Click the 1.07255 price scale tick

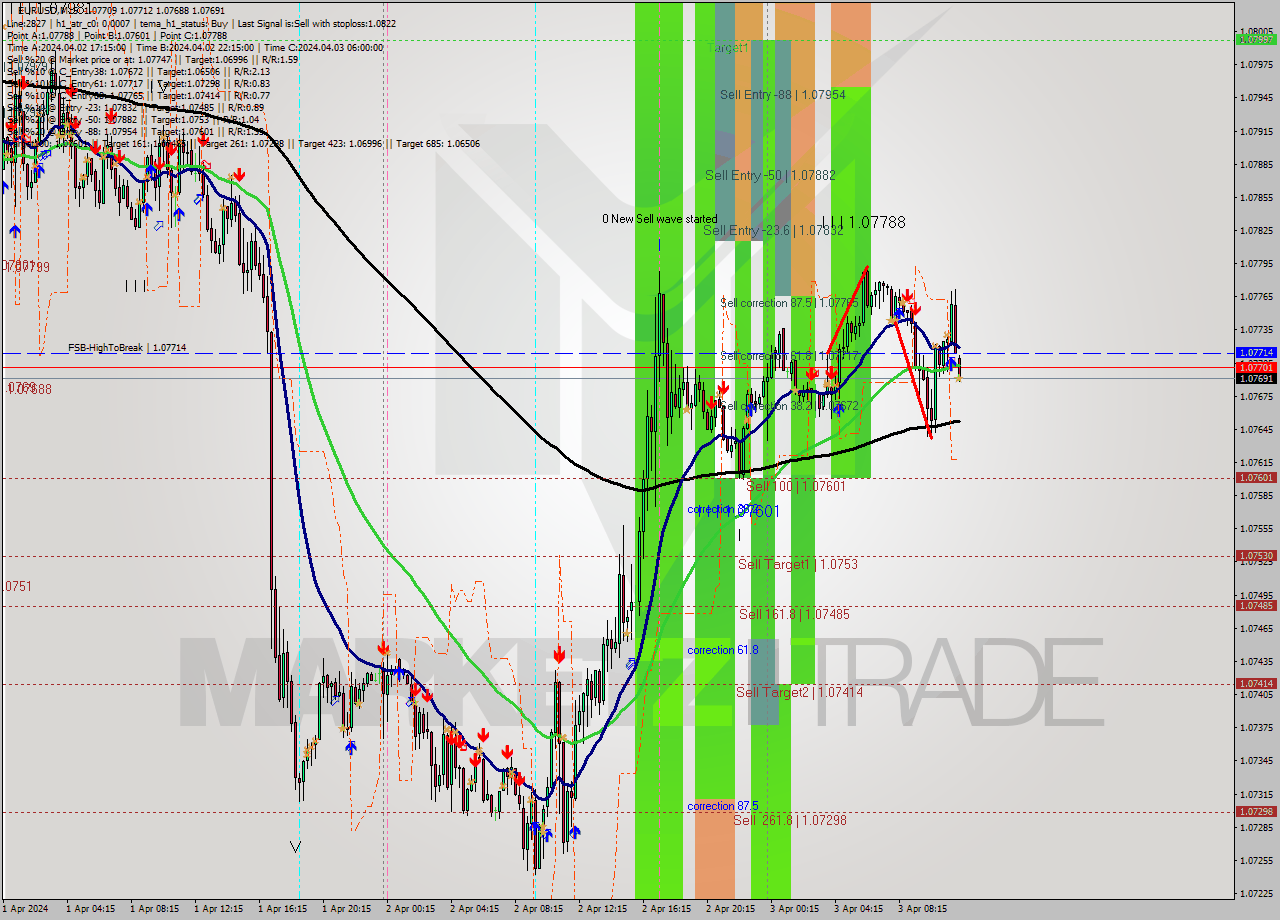point(1256,860)
